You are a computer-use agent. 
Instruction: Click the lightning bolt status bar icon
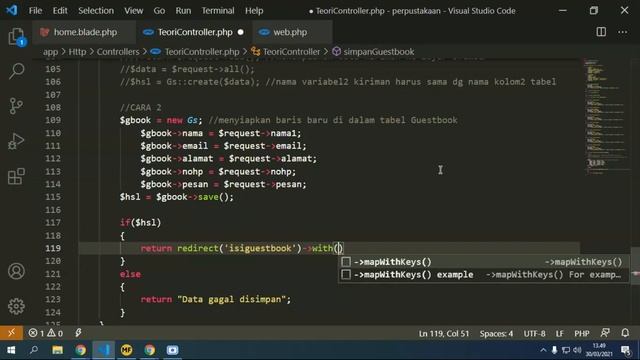pos(78,333)
